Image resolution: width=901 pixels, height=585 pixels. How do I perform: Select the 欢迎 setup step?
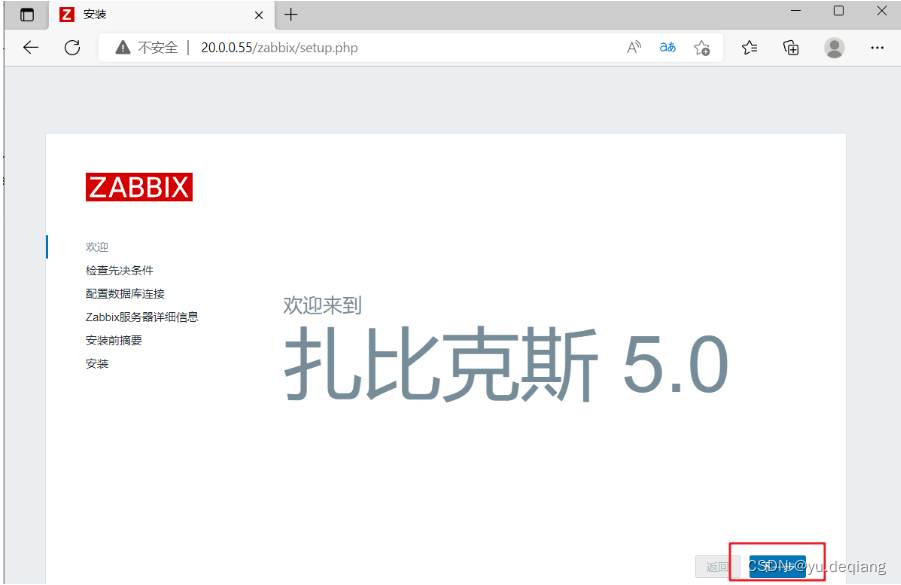97,247
